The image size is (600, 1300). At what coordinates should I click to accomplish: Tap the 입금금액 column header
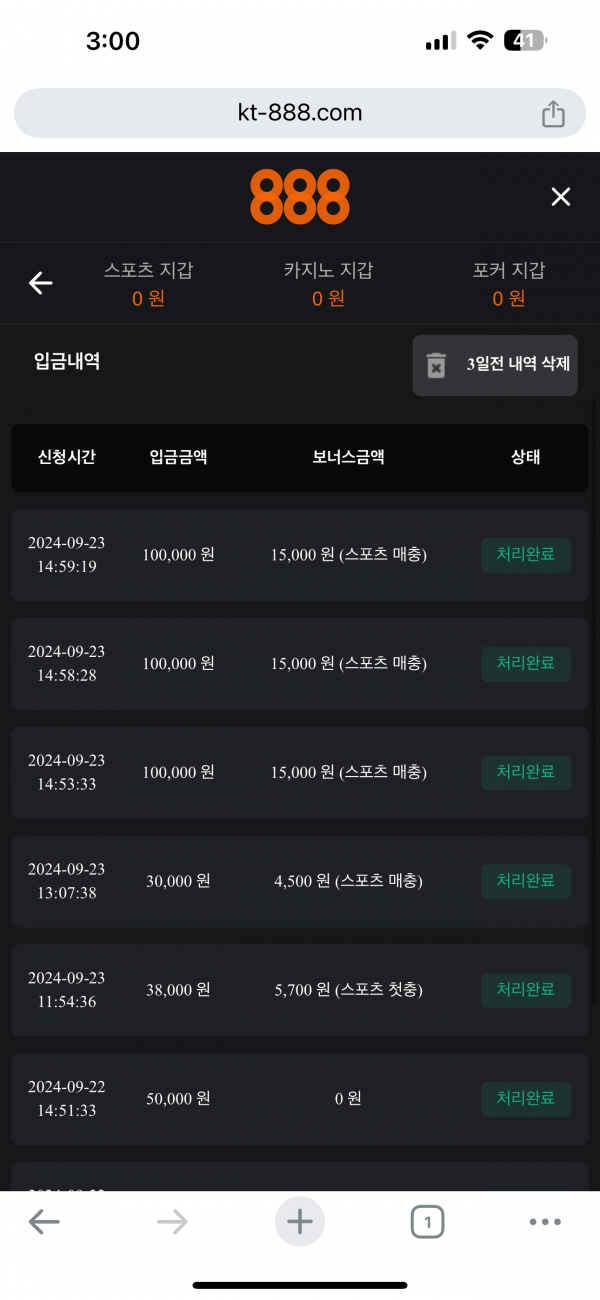(179, 457)
